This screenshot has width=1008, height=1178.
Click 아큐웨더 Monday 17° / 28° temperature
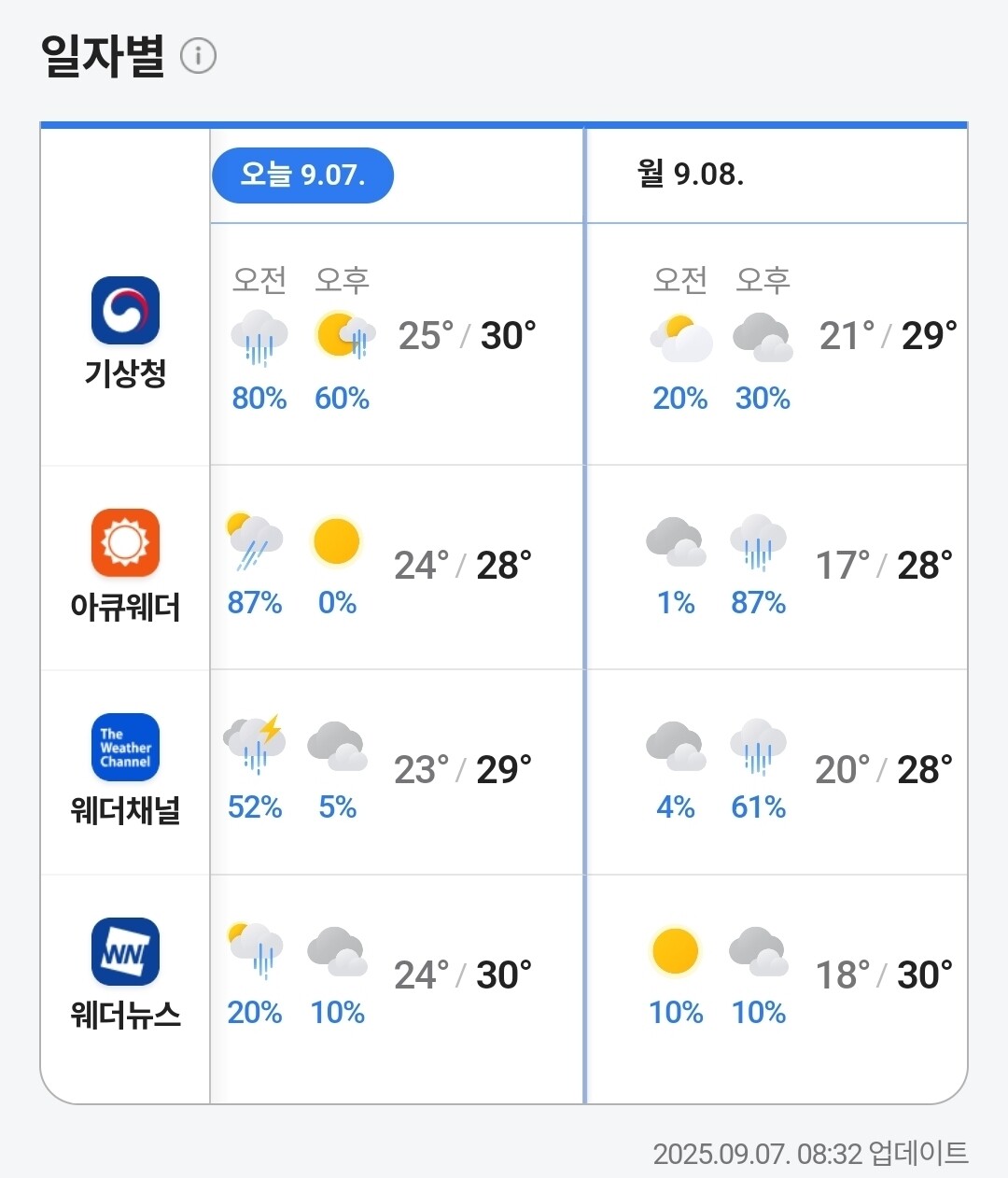pos(884,566)
